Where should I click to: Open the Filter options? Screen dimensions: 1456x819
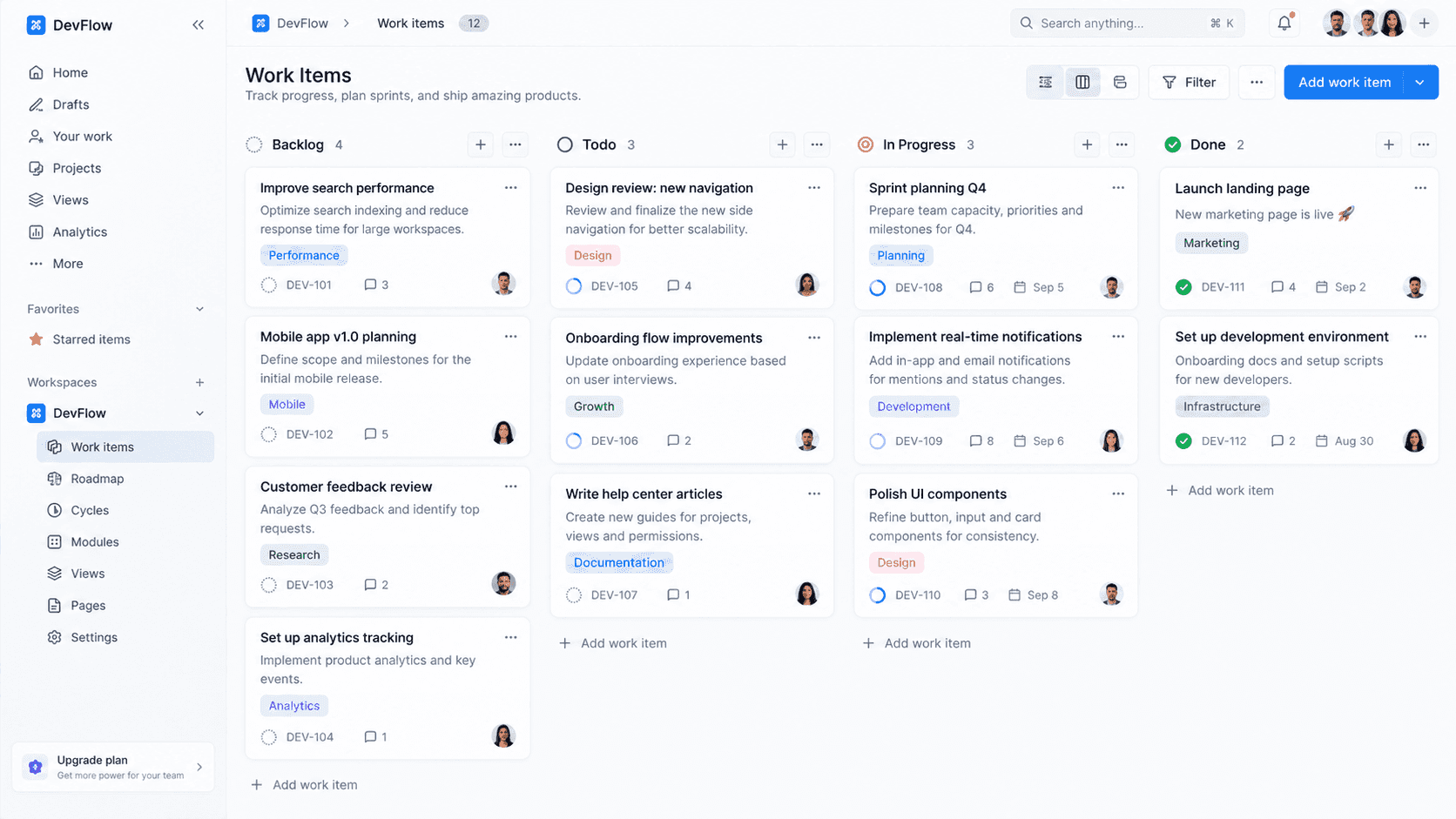pos(1189,82)
